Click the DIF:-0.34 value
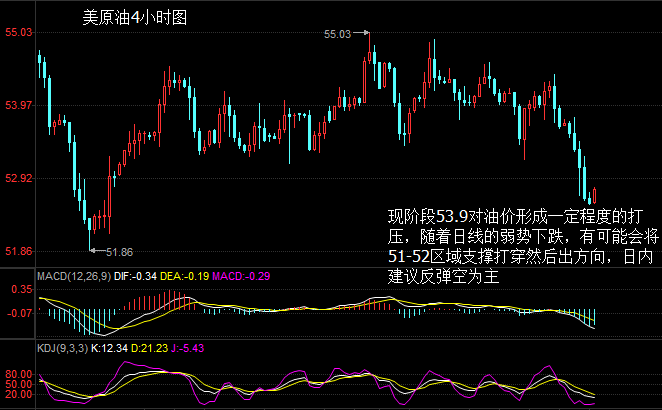 click(136, 276)
